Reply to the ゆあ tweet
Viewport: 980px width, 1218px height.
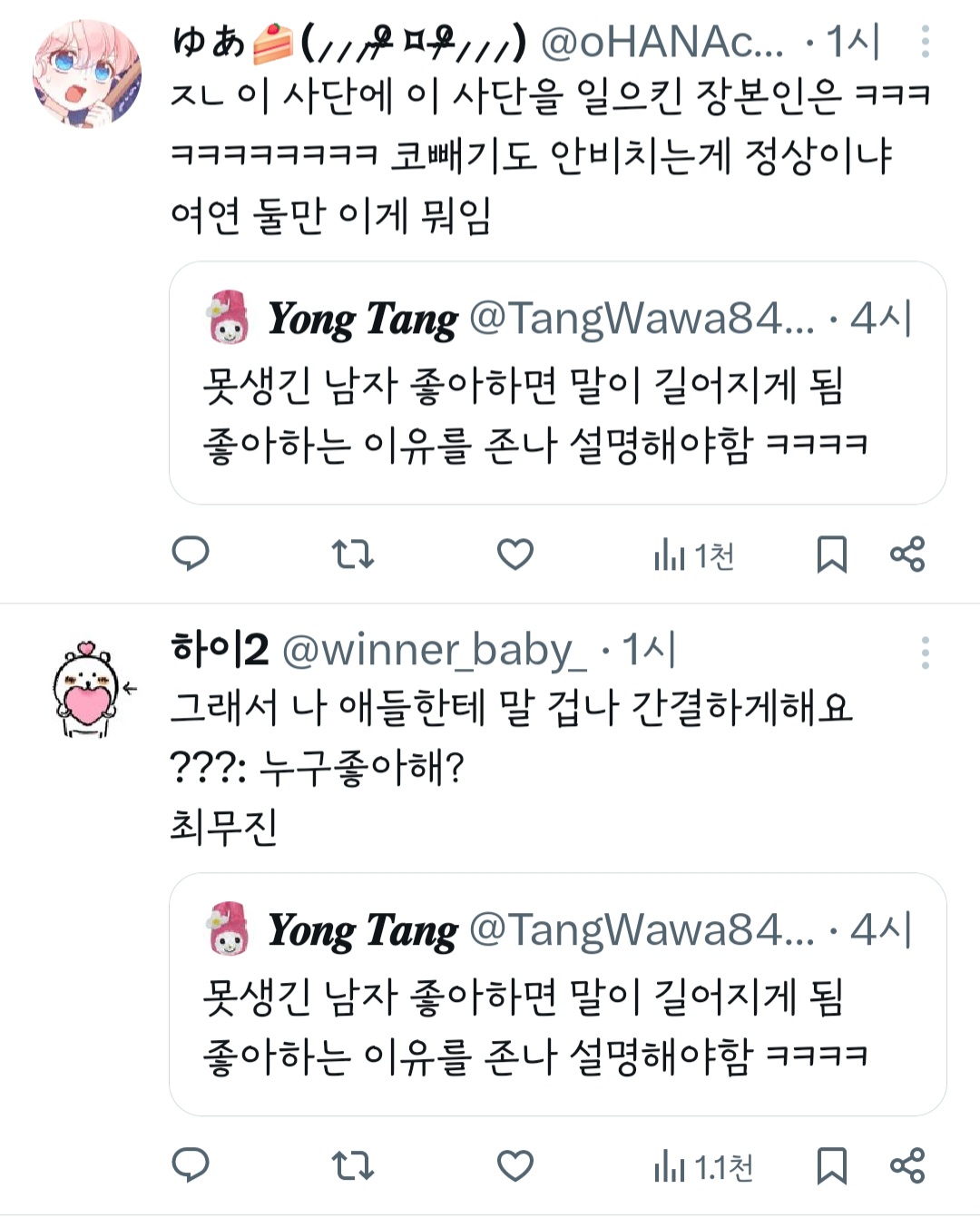point(191,553)
